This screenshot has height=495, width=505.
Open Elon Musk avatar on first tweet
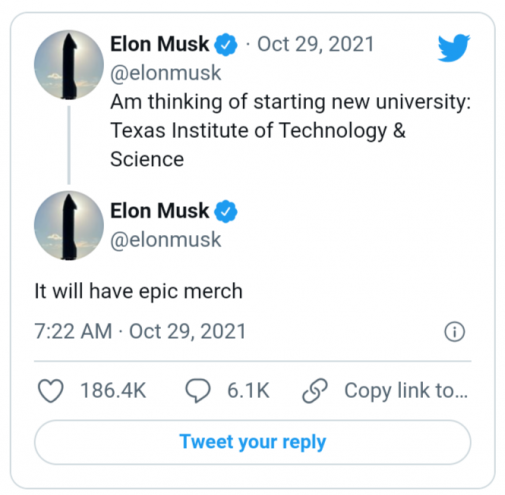69,65
